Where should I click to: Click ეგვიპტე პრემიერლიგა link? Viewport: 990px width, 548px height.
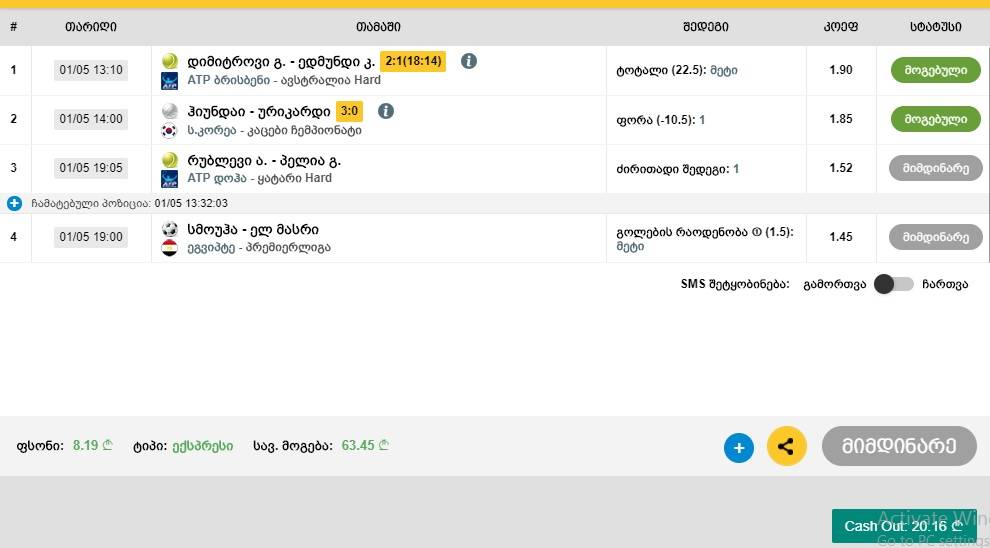[x=259, y=247]
